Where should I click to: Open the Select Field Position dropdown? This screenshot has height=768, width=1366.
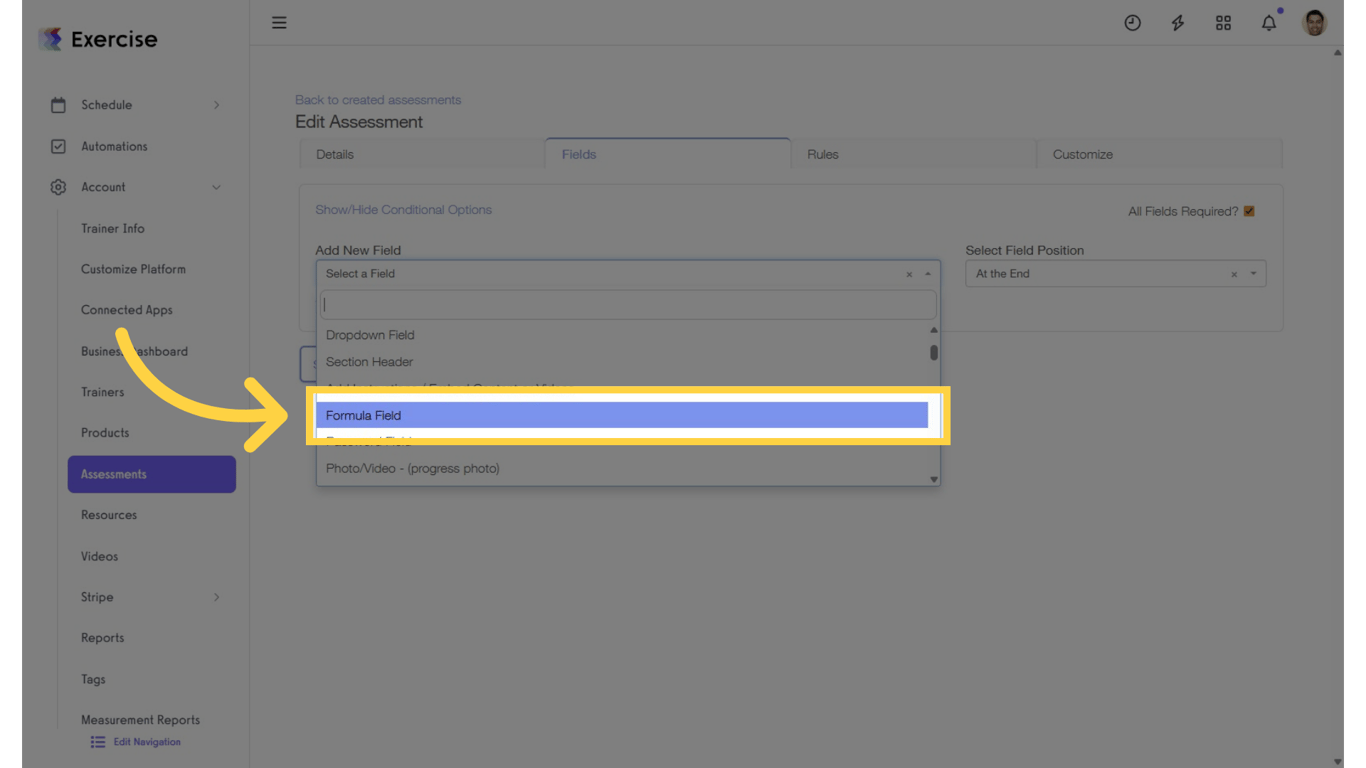point(1115,273)
